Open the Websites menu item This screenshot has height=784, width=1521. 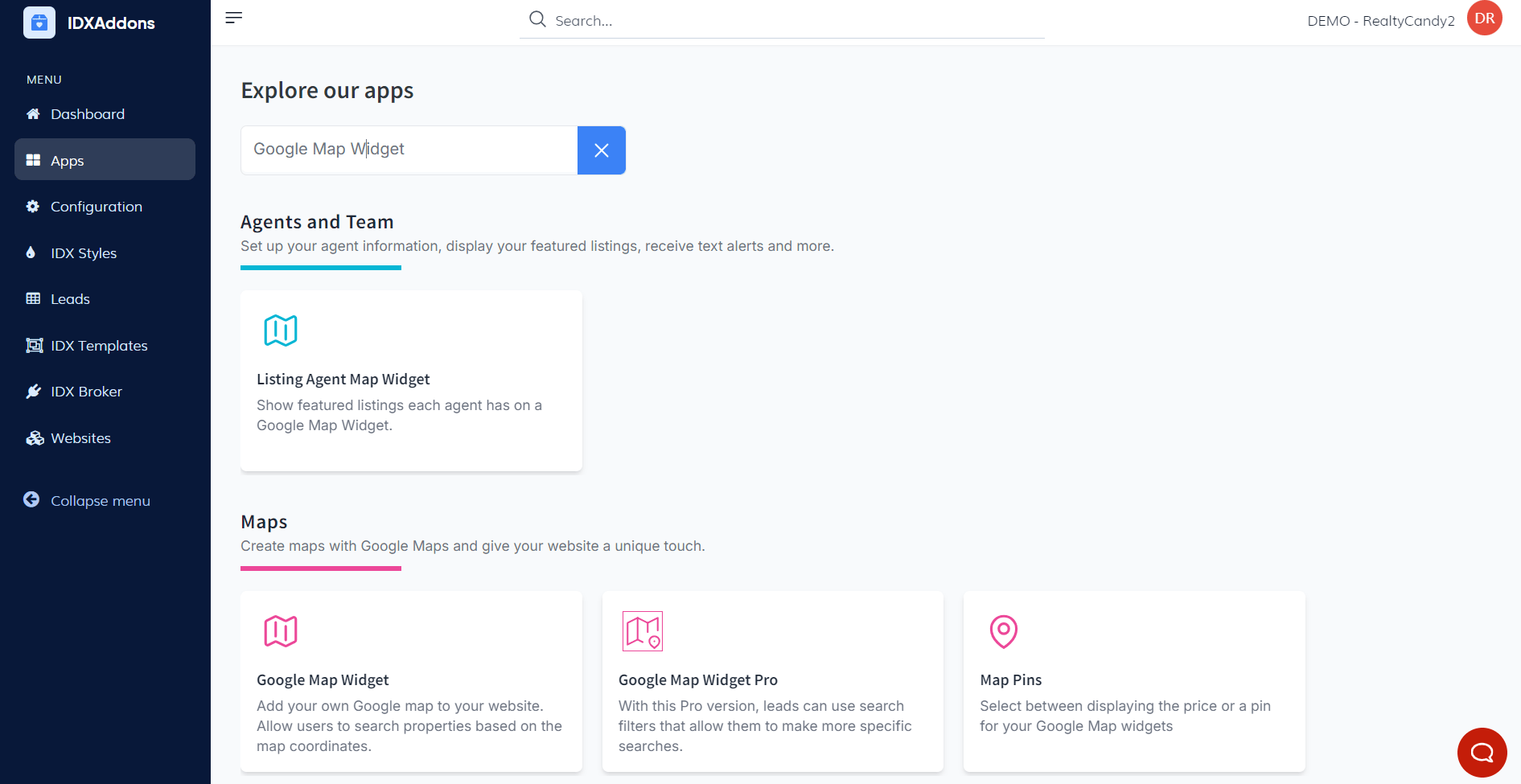(x=80, y=438)
